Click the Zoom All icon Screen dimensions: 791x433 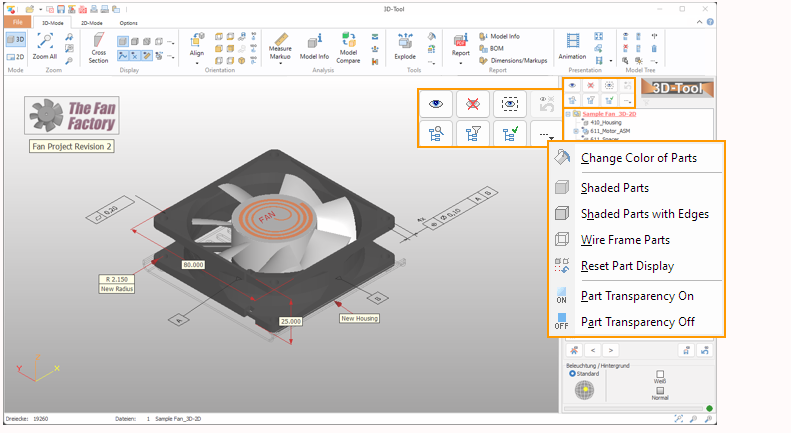tap(45, 46)
